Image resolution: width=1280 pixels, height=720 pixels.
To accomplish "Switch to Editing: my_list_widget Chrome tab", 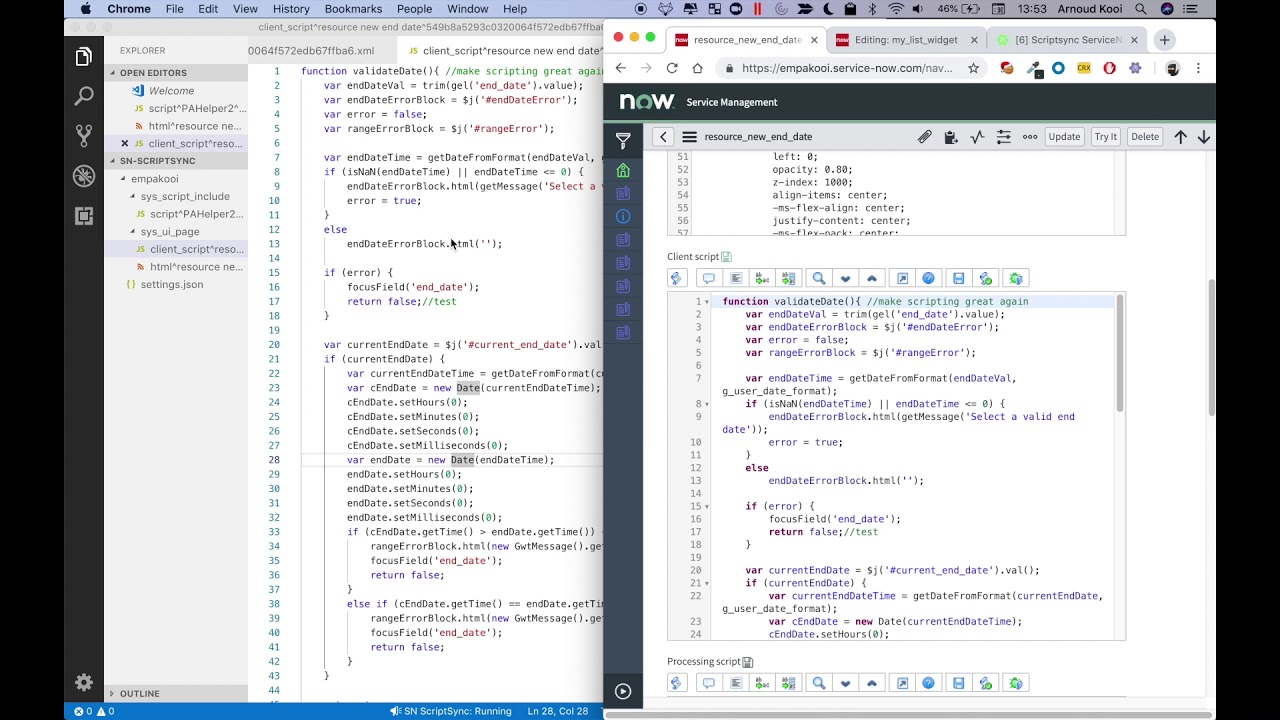I will (x=906, y=40).
